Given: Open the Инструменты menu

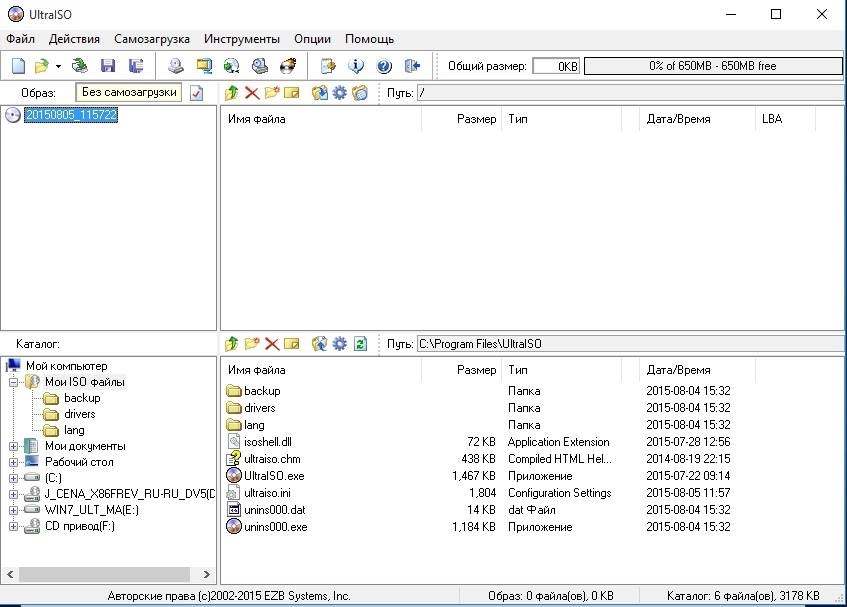Looking at the screenshot, I should 241,39.
